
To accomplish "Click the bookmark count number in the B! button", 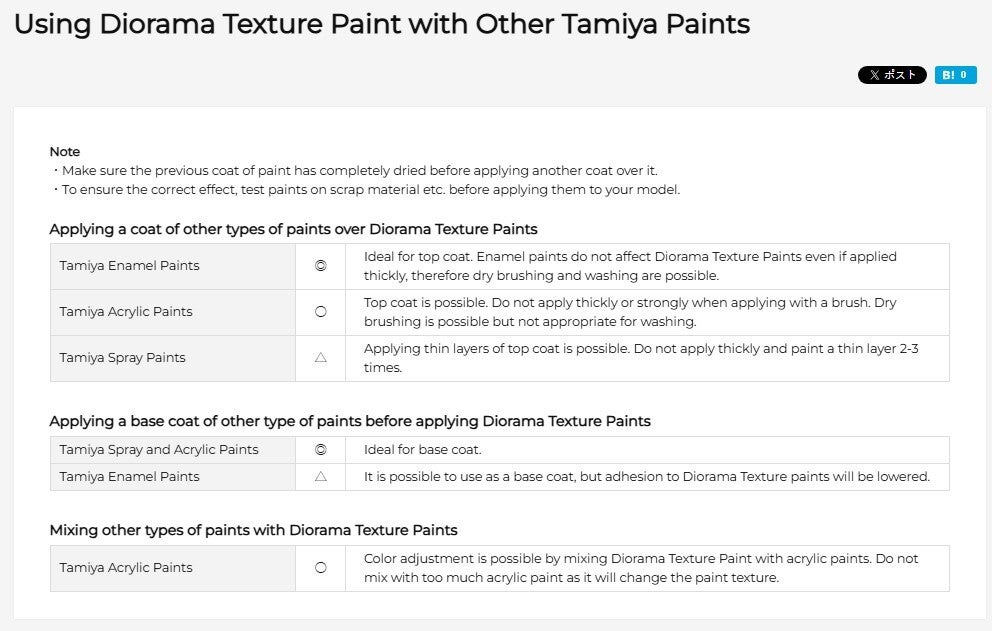I will (x=964, y=75).
